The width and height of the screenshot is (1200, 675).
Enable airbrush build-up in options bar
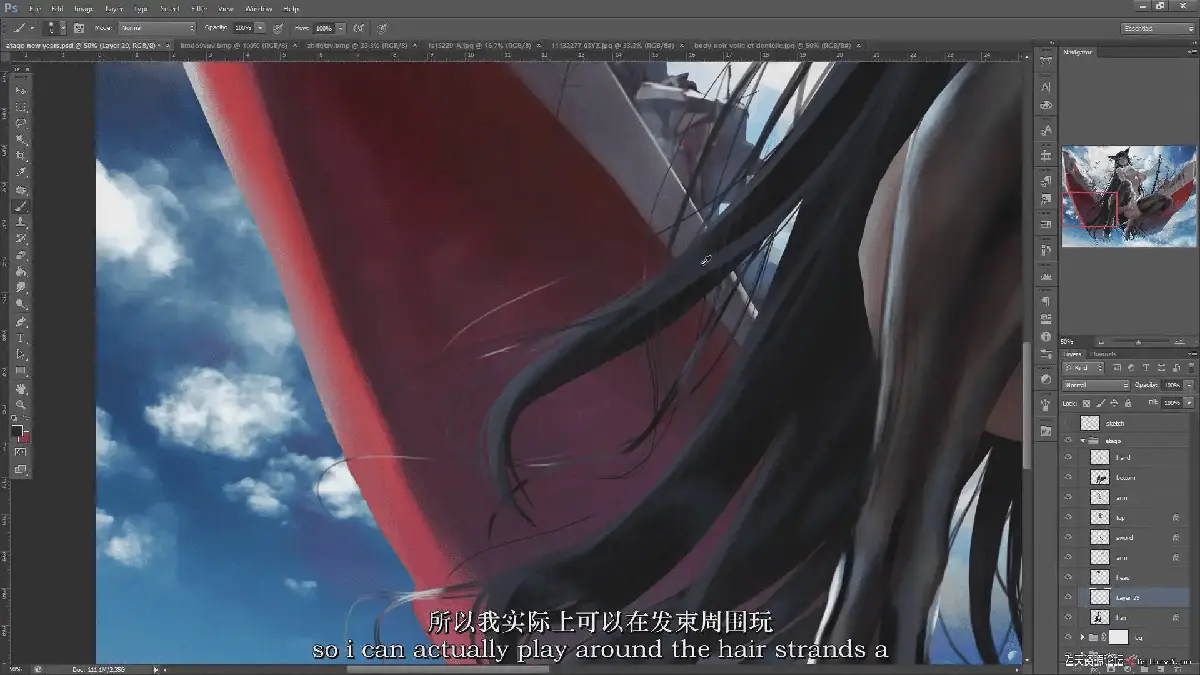point(358,28)
